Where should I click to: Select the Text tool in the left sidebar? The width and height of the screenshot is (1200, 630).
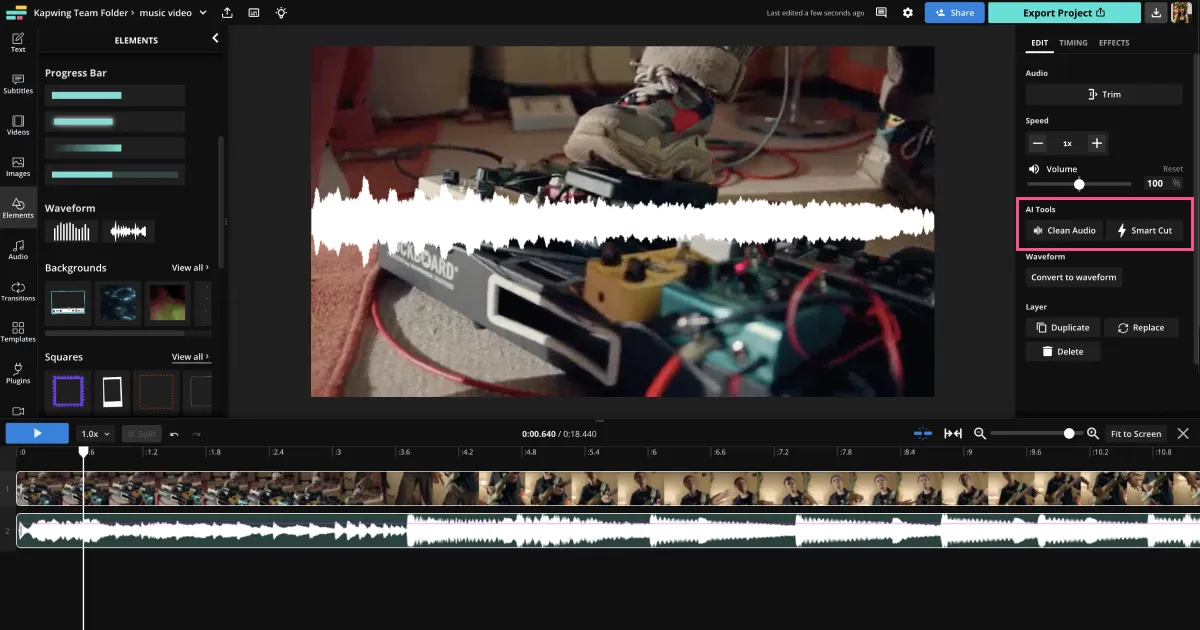(x=17, y=44)
